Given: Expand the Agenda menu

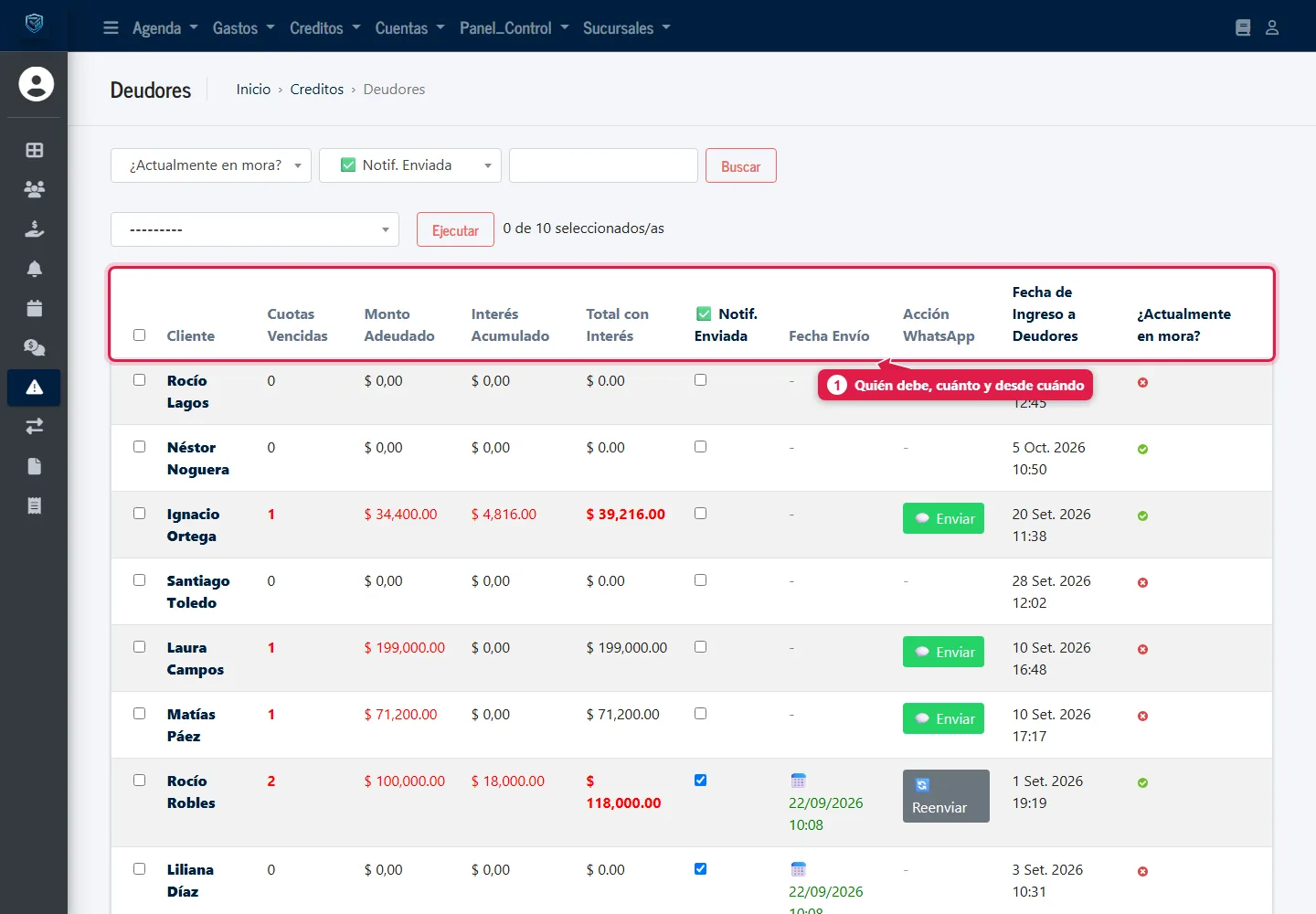Looking at the screenshot, I should pos(165,28).
